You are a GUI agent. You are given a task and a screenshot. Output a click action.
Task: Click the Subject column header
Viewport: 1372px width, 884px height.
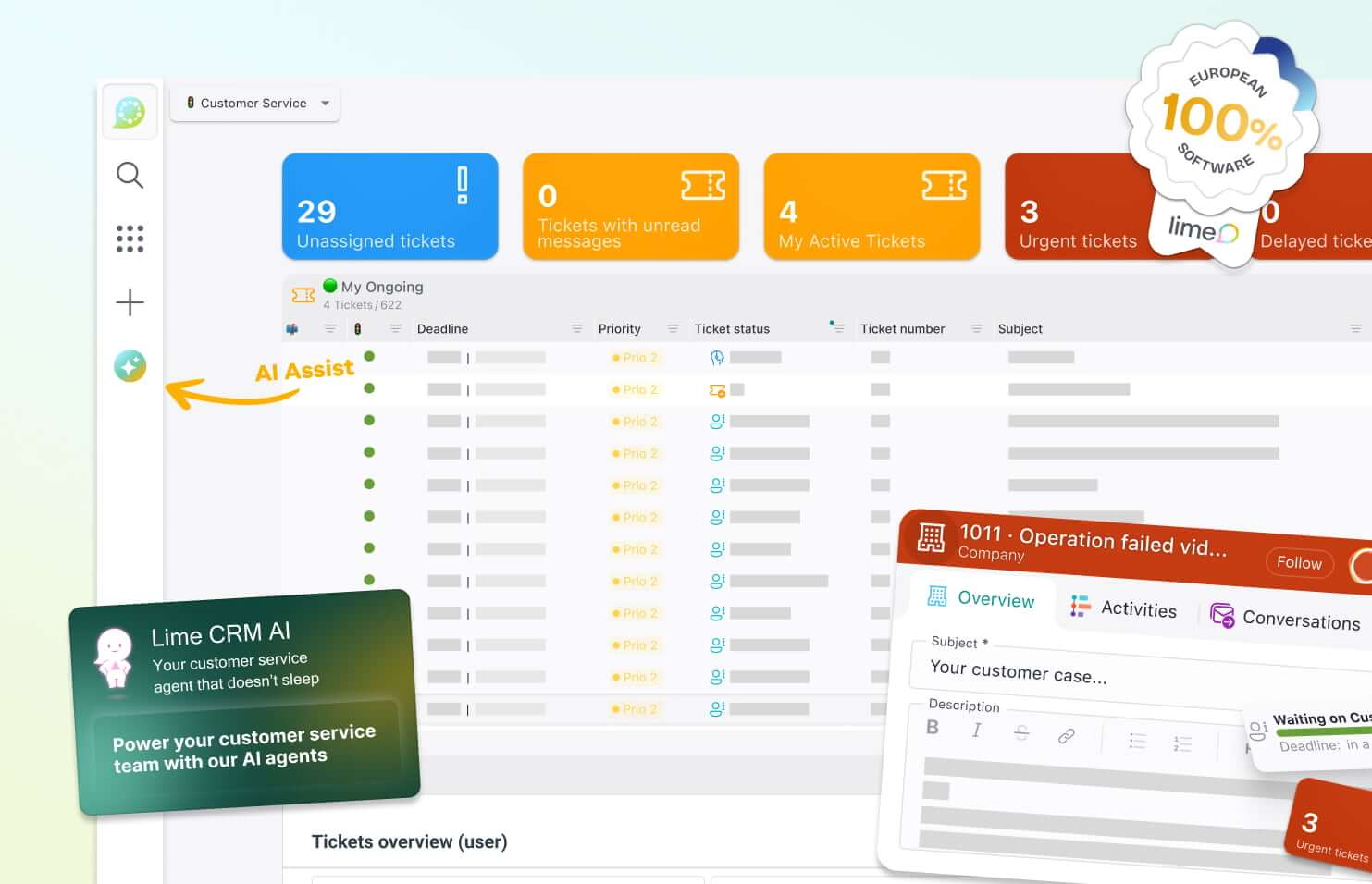[1020, 329]
